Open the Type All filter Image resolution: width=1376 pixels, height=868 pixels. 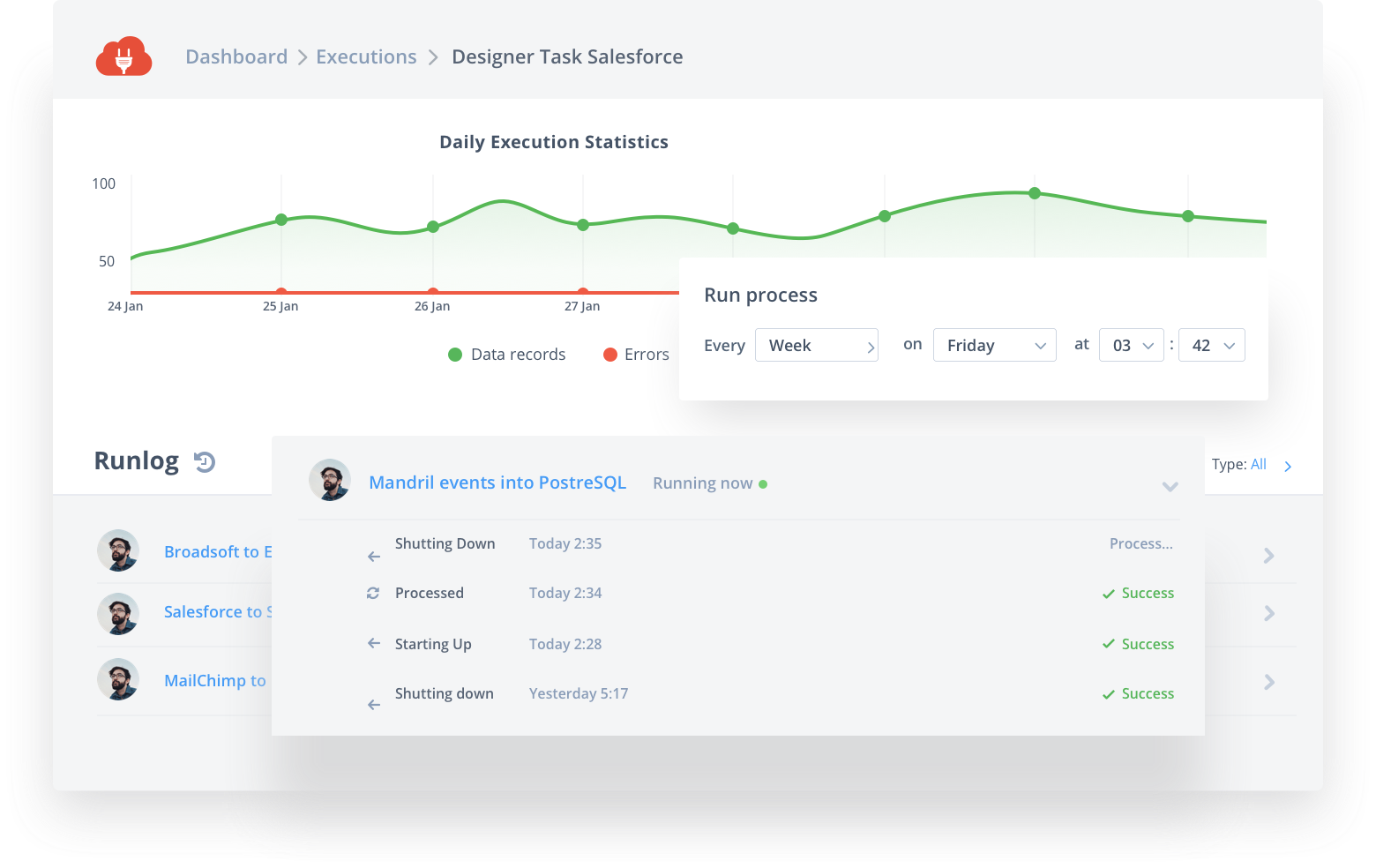coord(1252,465)
